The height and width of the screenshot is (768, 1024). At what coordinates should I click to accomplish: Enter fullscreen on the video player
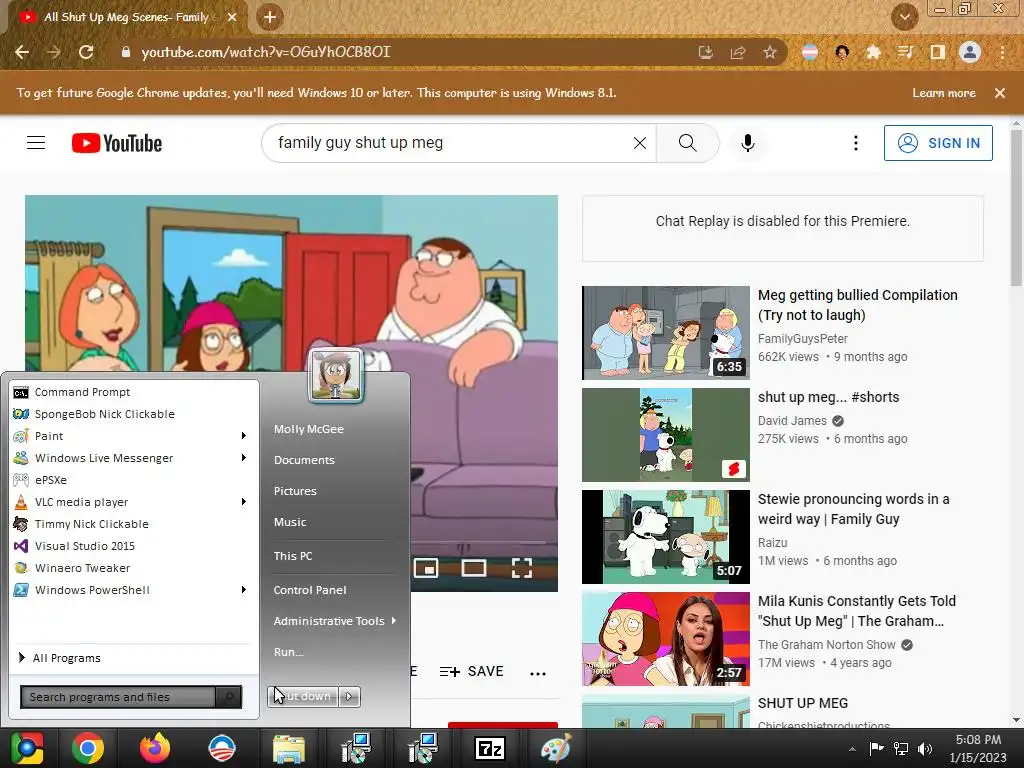(521, 568)
